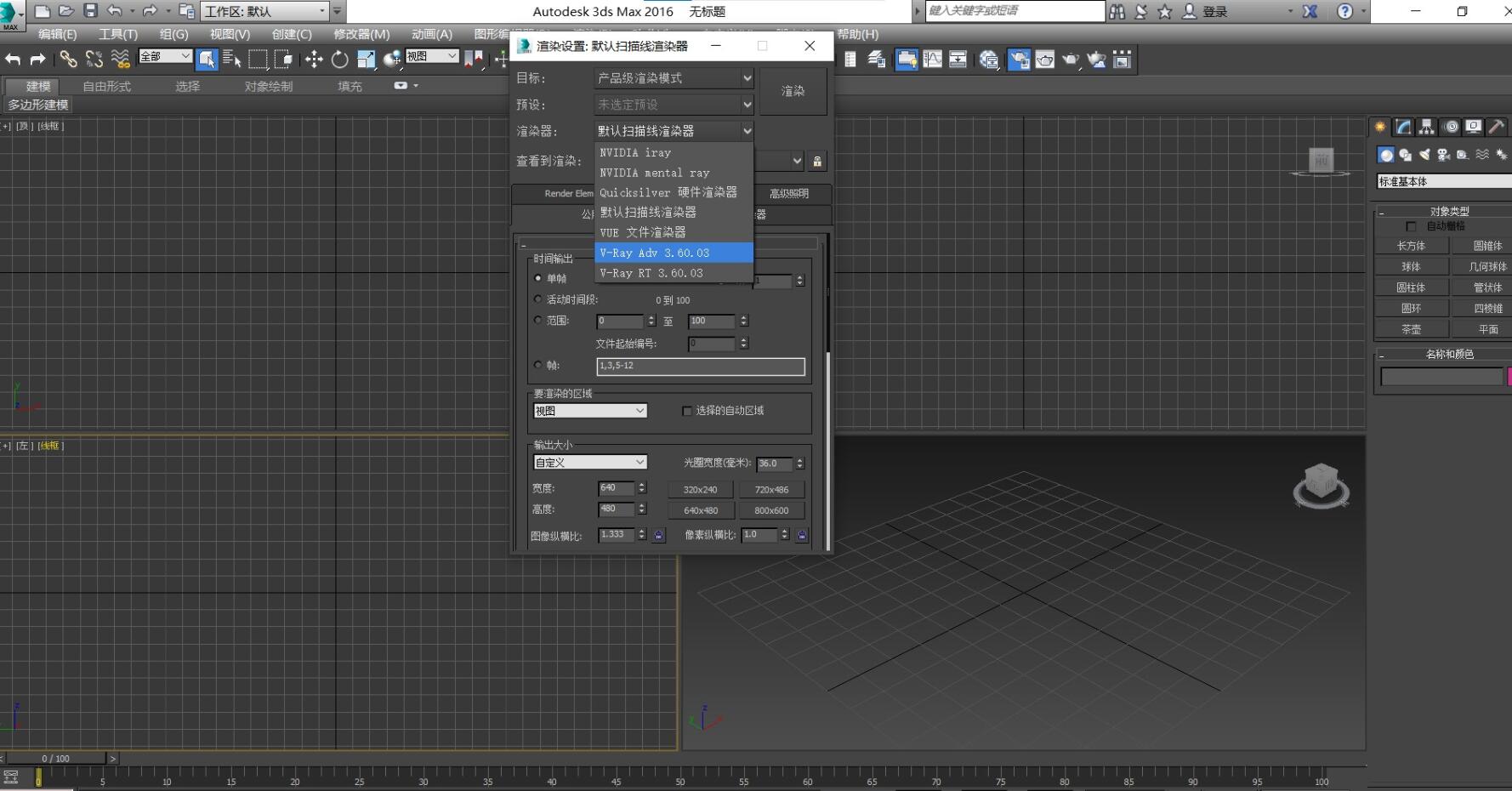Expand the 自定义 output size dropdown
Viewport: 1512px width, 791px height.
[x=589, y=463]
